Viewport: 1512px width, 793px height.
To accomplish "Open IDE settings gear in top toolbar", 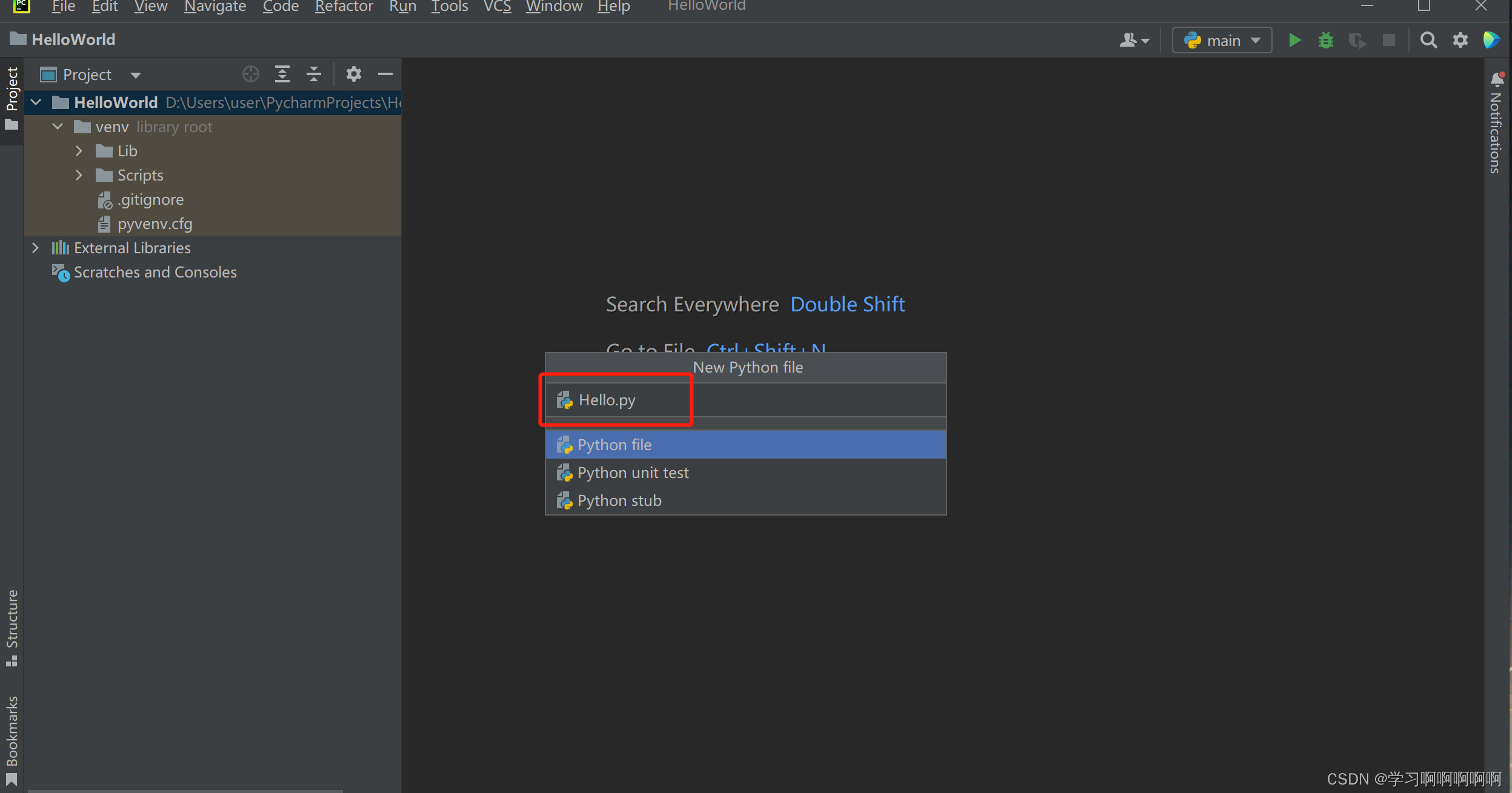I will [1460, 41].
